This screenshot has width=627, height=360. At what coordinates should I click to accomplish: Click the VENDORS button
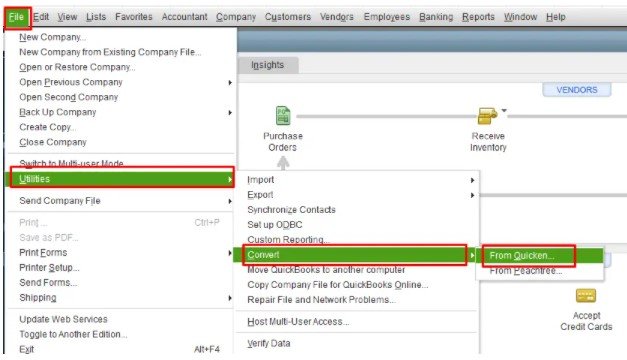click(577, 90)
